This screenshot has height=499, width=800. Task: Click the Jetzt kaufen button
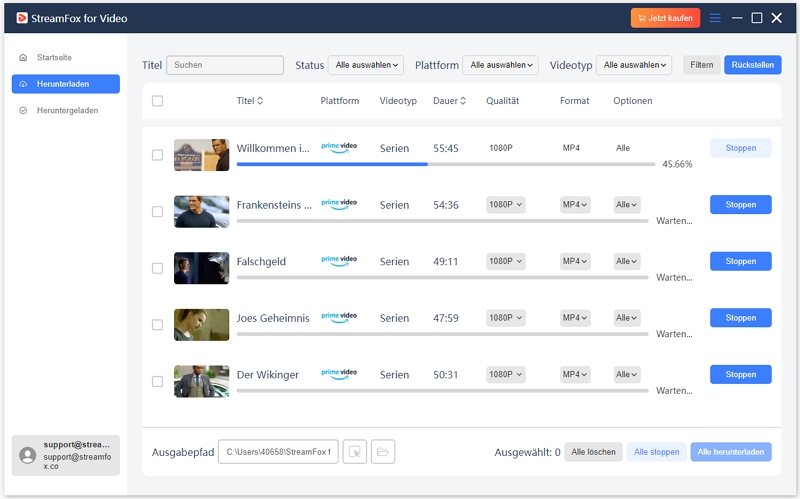[665, 18]
